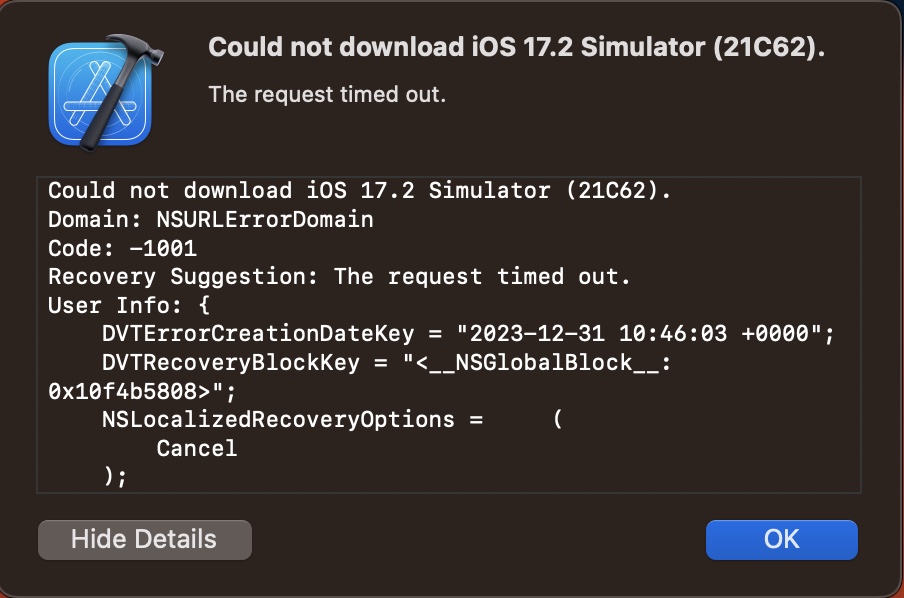Image resolution: width=904 pixels, height=598 pixels.
Task: Click the 'Cancel' text in details
Action: coord(197,448)
